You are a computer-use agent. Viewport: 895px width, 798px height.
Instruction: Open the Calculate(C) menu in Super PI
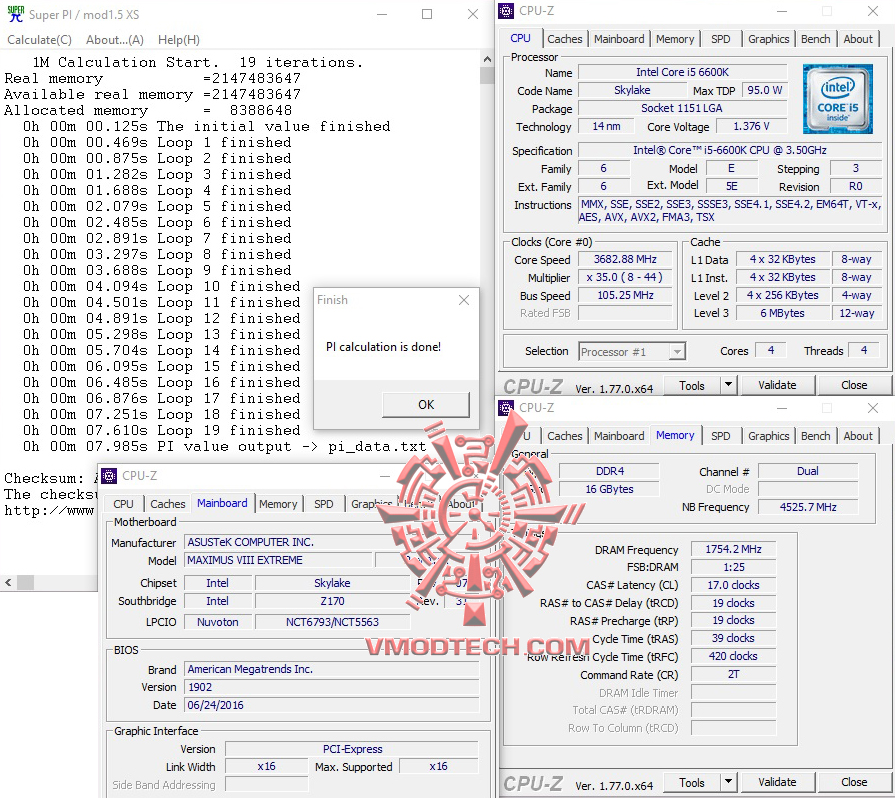pos(39,39)
